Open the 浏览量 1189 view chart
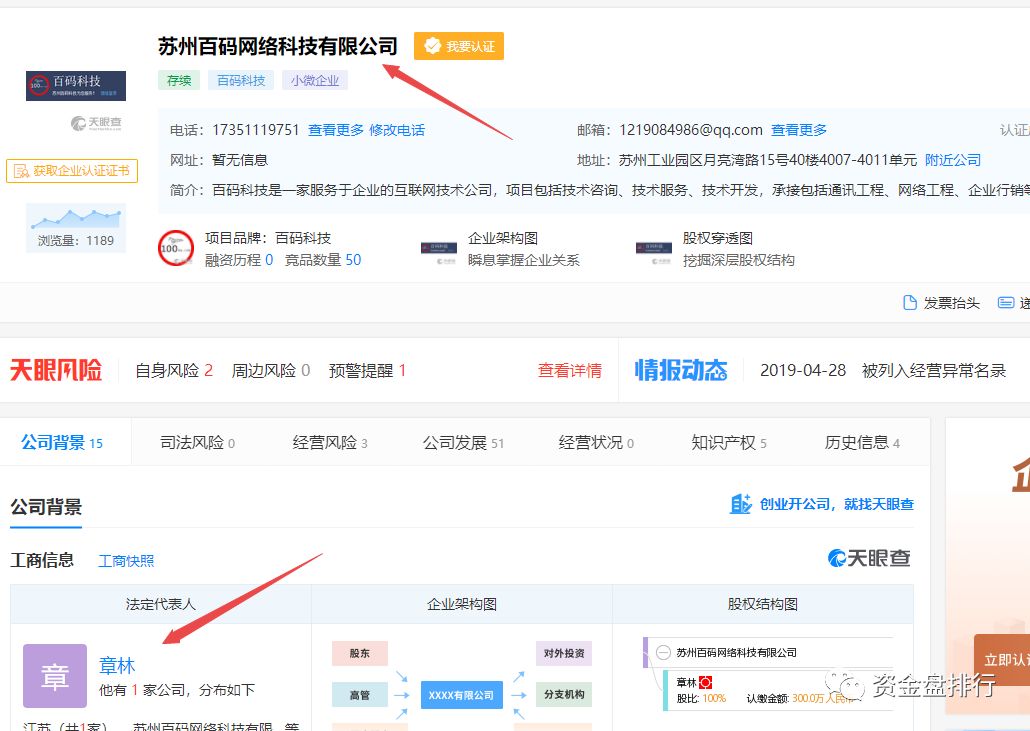Image resolution: width=1030 pixels, height=731 pixels. (x=76, y=228)
